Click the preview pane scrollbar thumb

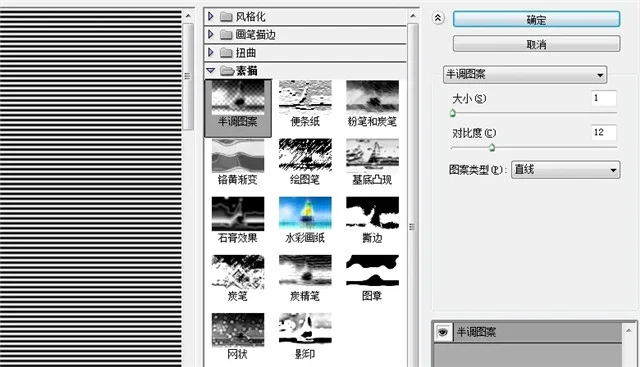[x=188, y=76]
